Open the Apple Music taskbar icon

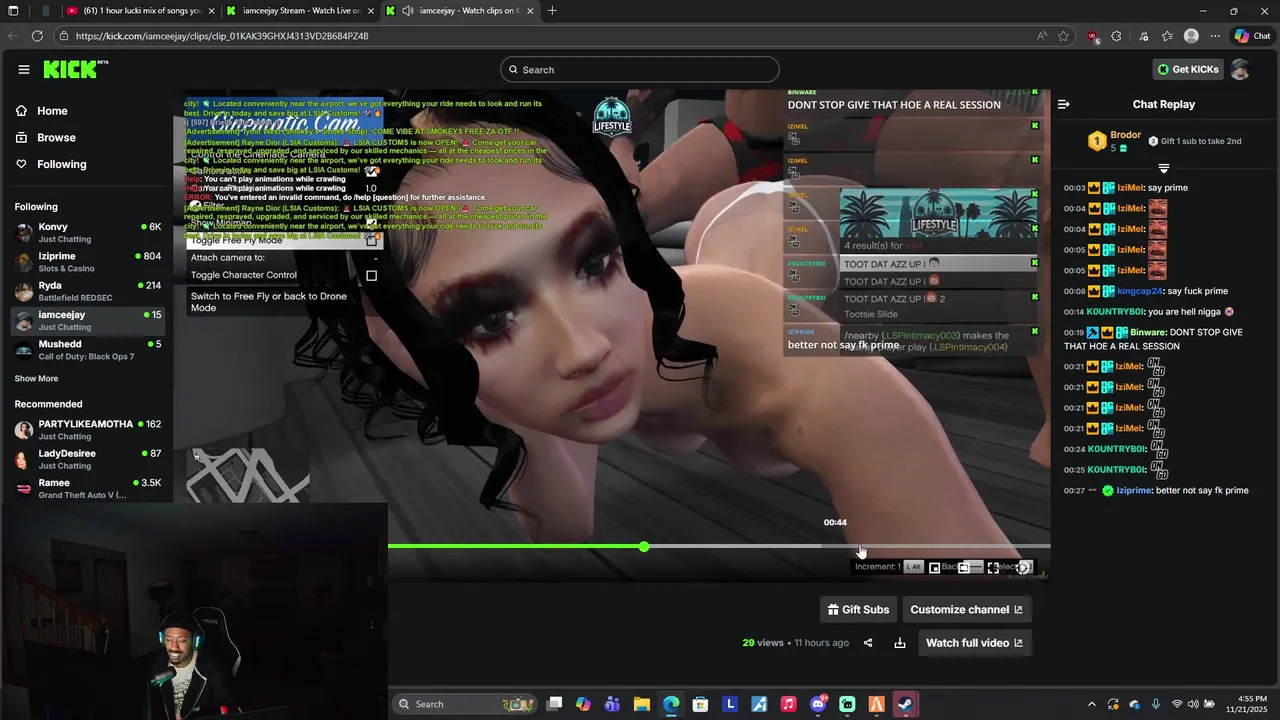pos(788,704)
